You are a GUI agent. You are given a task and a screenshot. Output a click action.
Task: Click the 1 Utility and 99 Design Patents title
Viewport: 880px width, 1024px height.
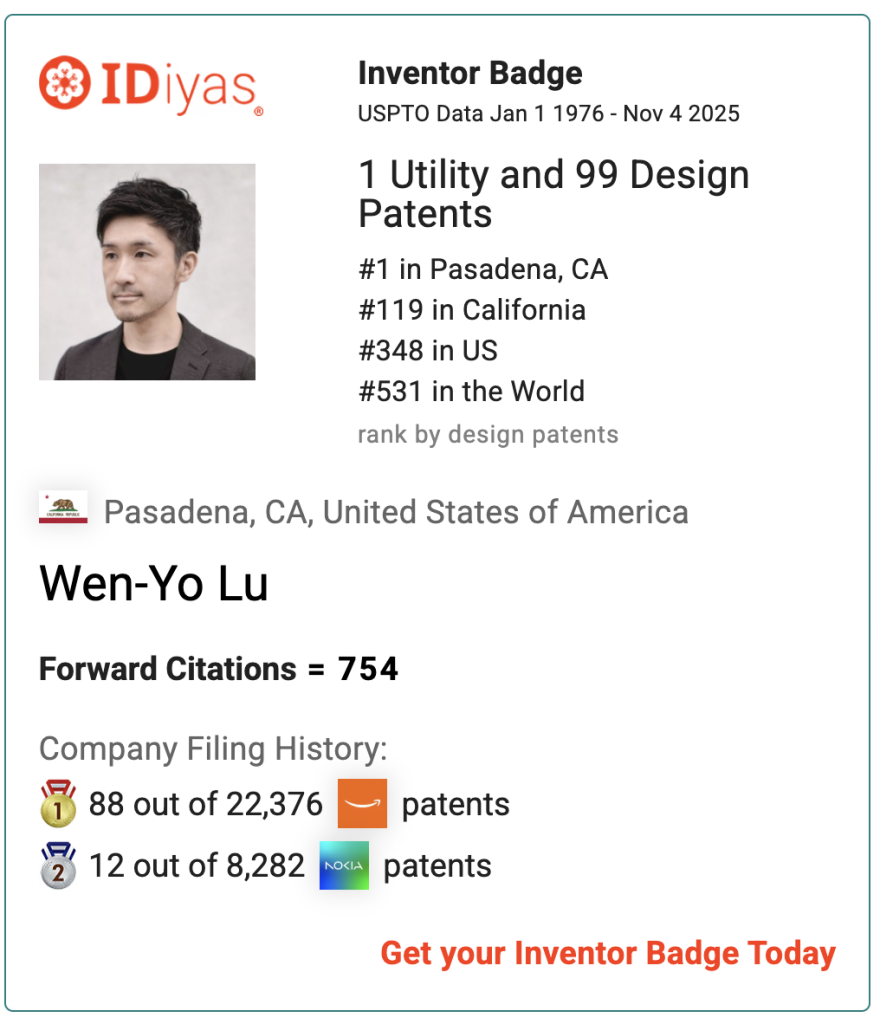pos(554,194)
